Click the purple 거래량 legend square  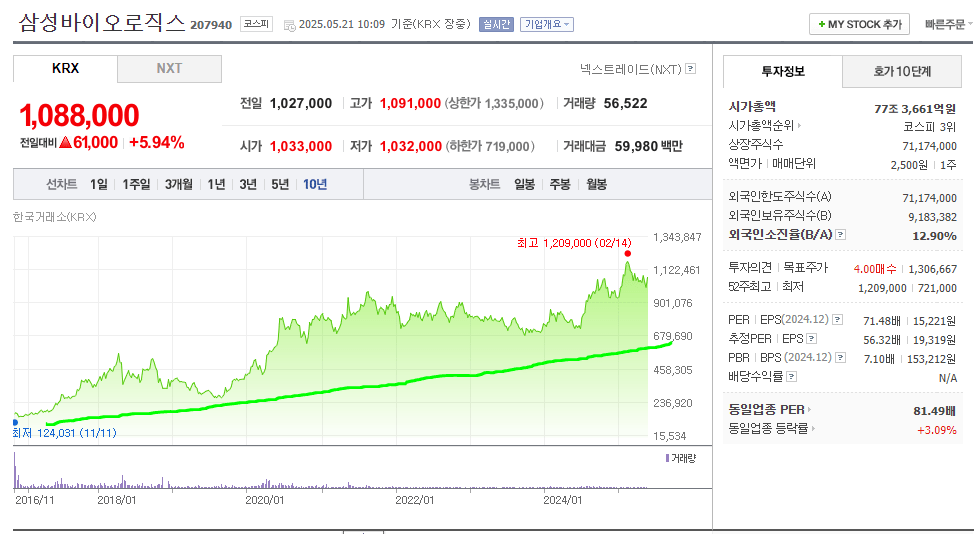[667, 458]
